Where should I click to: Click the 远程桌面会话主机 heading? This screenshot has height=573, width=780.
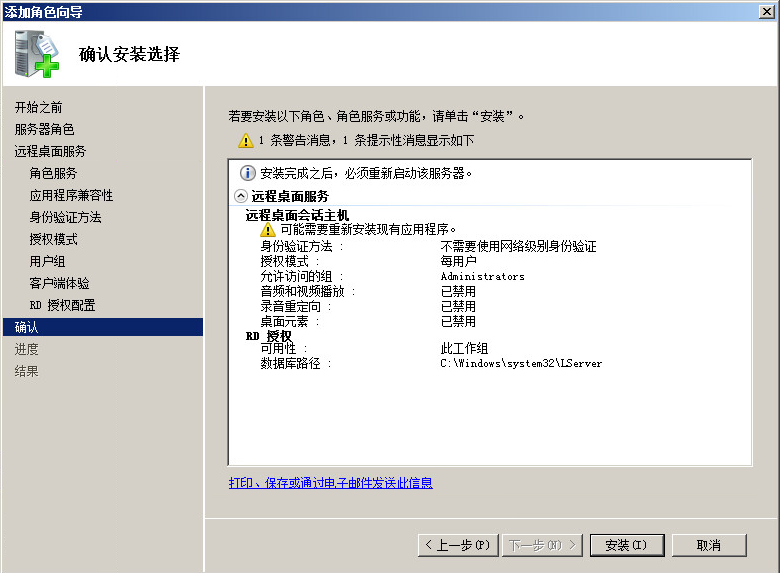click(297, 215)
